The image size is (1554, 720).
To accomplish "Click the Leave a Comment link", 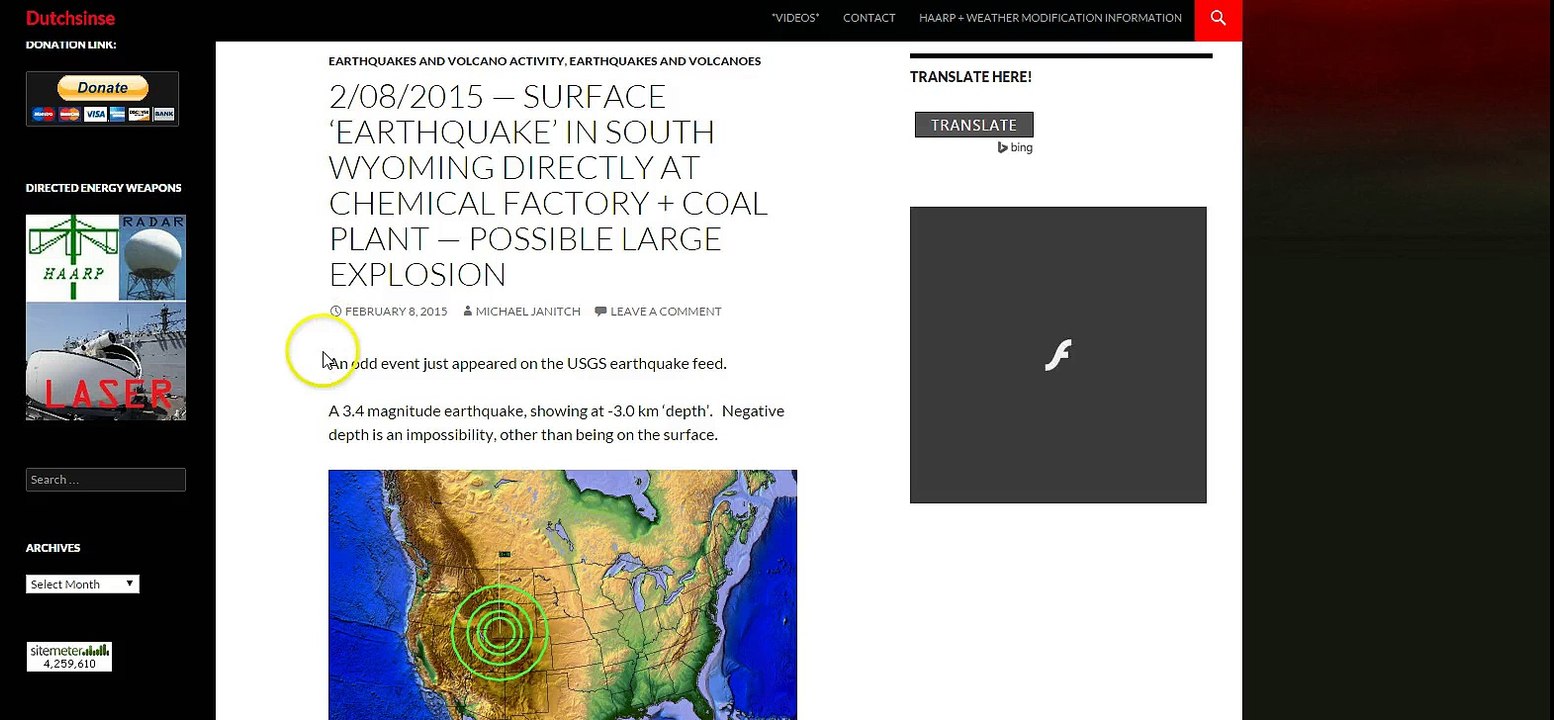I will tap(666, 312).
